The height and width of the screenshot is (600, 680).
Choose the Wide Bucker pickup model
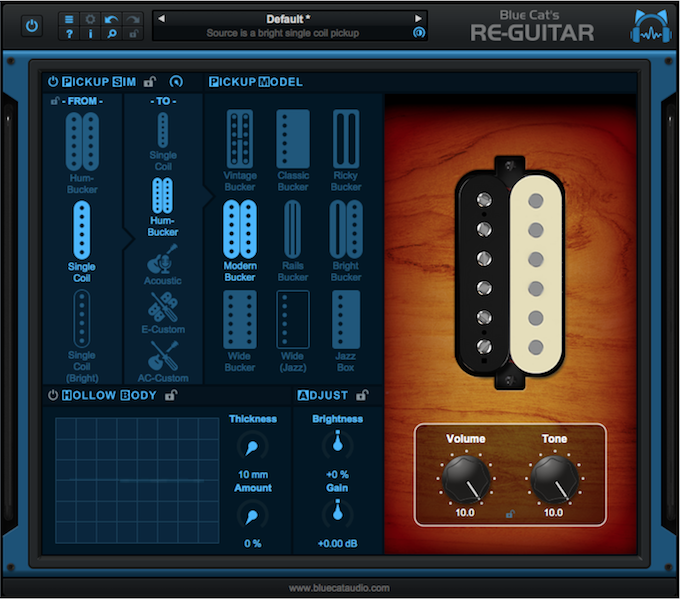click(x=240, y=331)
